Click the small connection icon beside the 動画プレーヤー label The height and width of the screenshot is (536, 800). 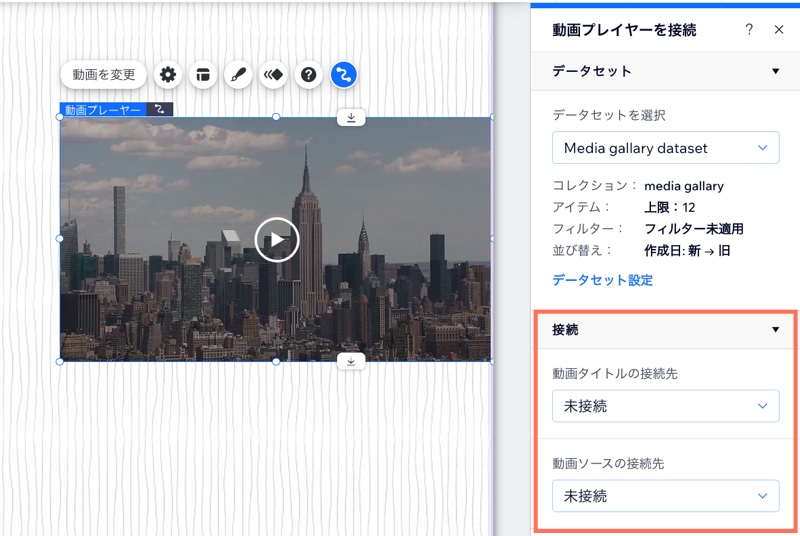pos(160,109)
